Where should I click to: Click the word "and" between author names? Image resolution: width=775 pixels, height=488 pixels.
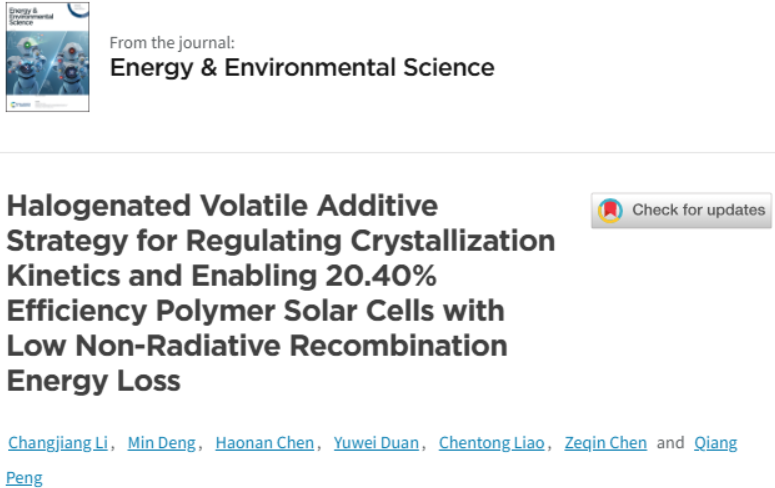[x=670, y=443]
